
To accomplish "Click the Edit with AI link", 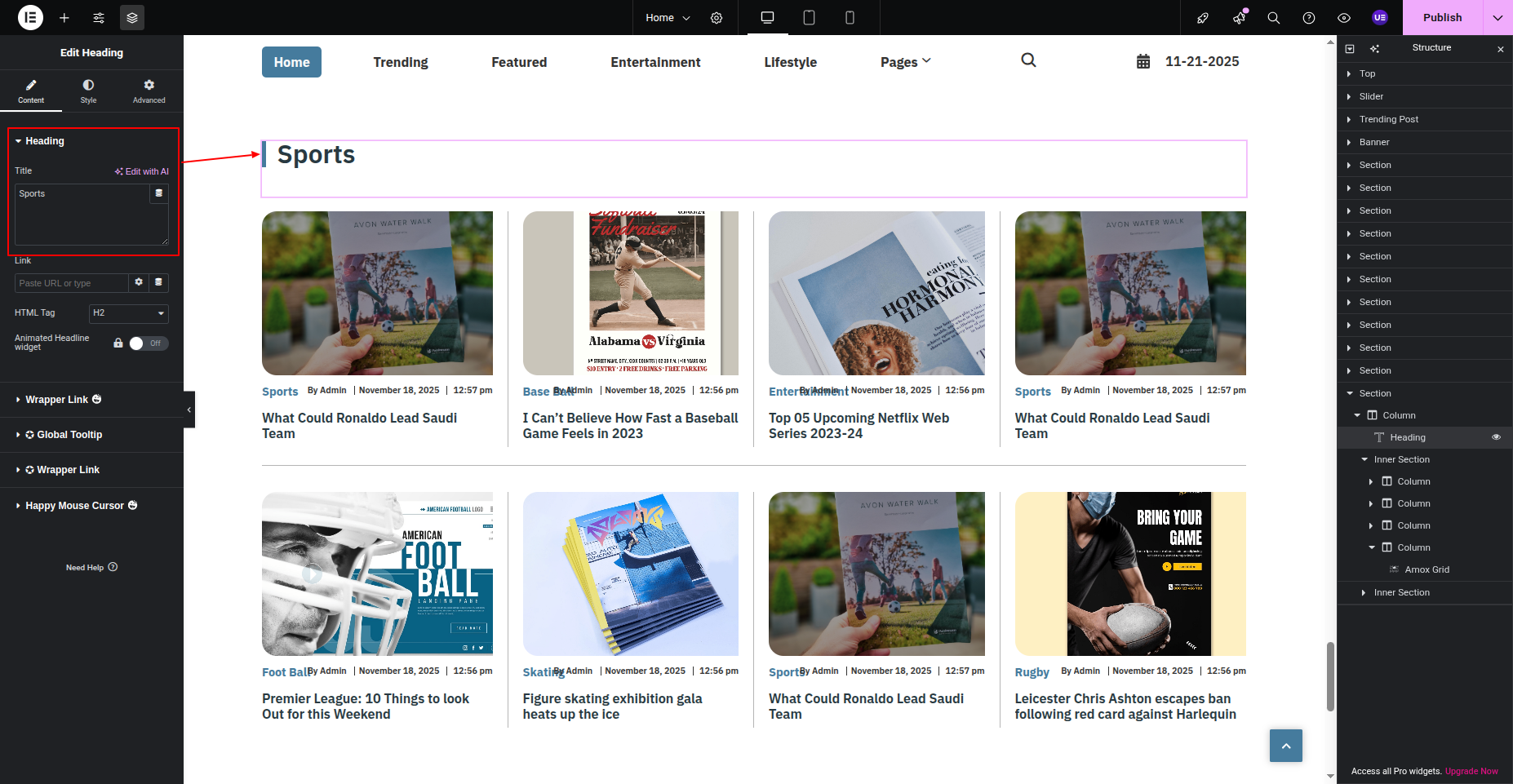I will pyautogui.click(x=142, y=171).
